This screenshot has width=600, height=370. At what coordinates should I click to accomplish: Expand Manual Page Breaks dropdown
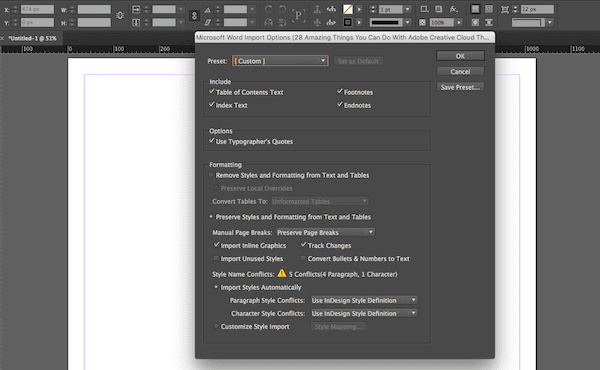pyautogui.click(x=325, y=232)
